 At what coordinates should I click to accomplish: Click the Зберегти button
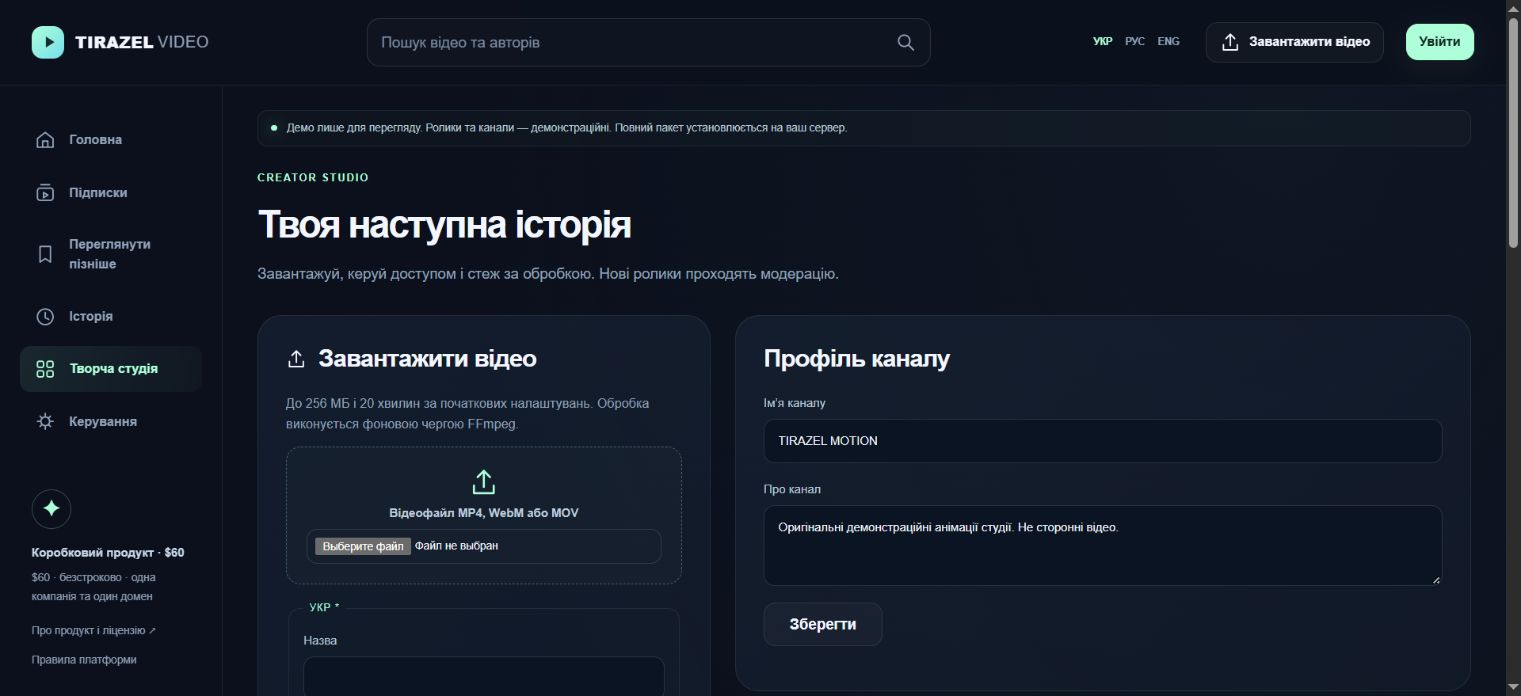[823, 624]
